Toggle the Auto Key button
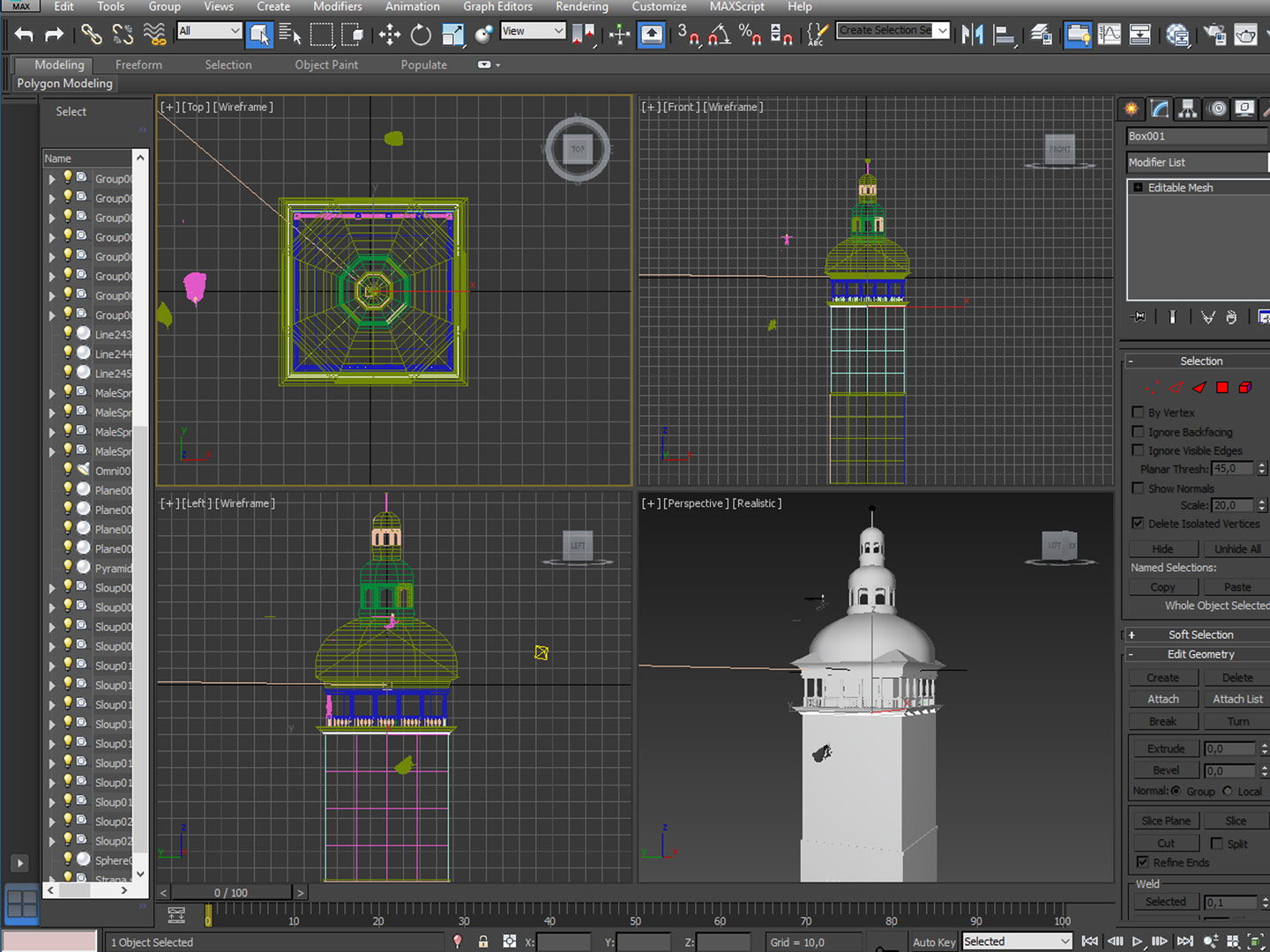This screenshot has width=1270, height=952. [x=934, y=942]
